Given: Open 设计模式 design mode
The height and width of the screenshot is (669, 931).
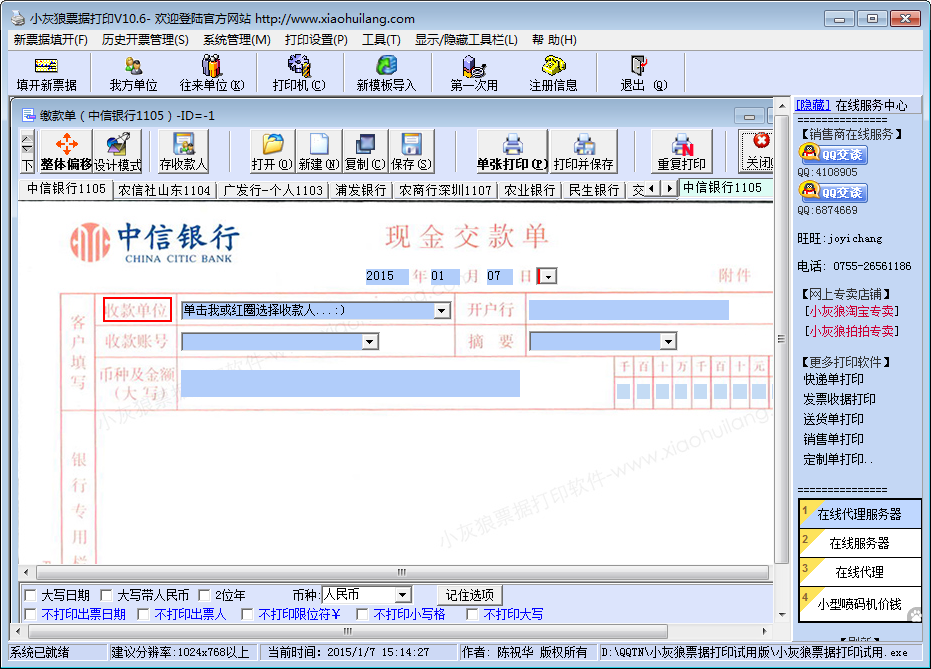Looking at the screenshot, I should coord(118,151).
